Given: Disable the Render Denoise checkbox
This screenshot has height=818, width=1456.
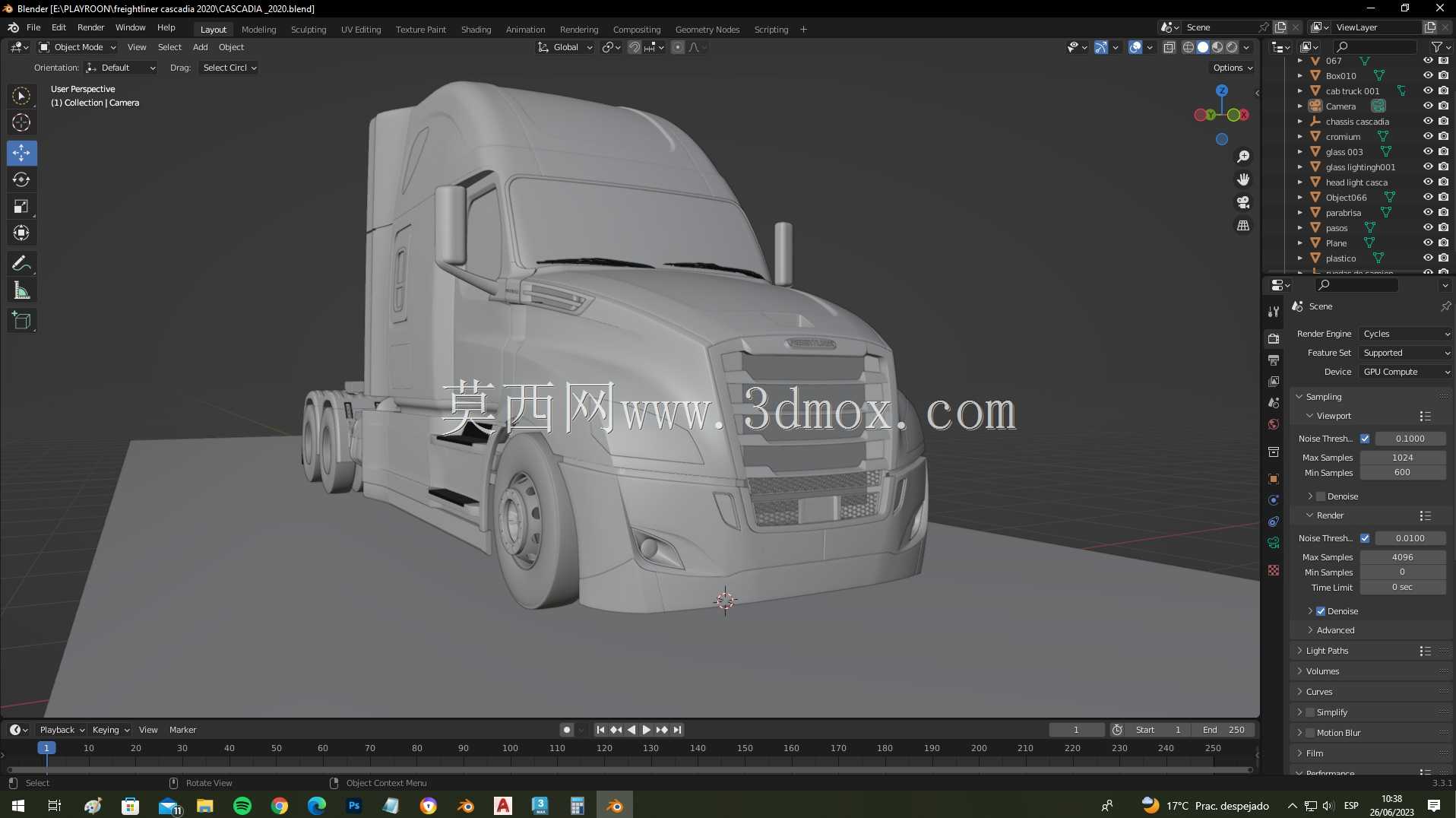Looking at the screenshot, I should click(1321, 611).
